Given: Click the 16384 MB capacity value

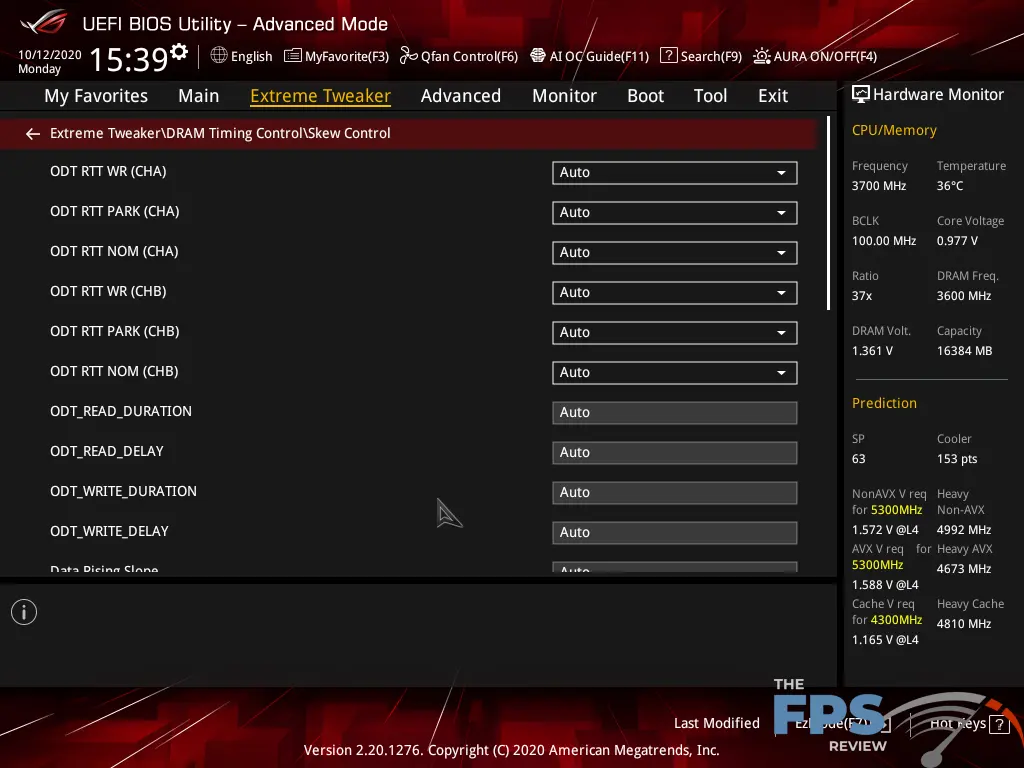Looking at the screenshot, I should pos(965,351).
